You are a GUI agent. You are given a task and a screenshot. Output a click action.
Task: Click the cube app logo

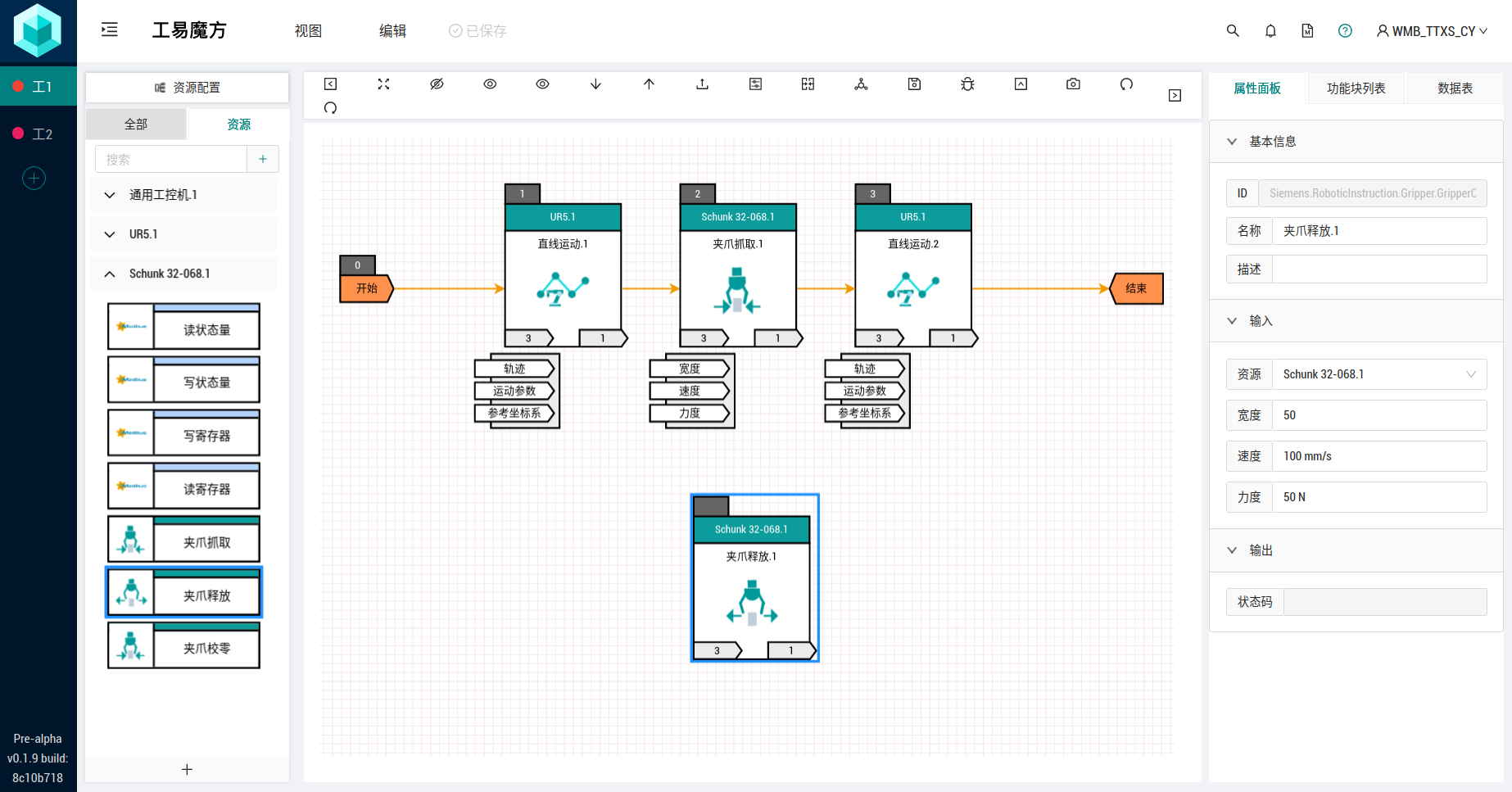point(38,30)
